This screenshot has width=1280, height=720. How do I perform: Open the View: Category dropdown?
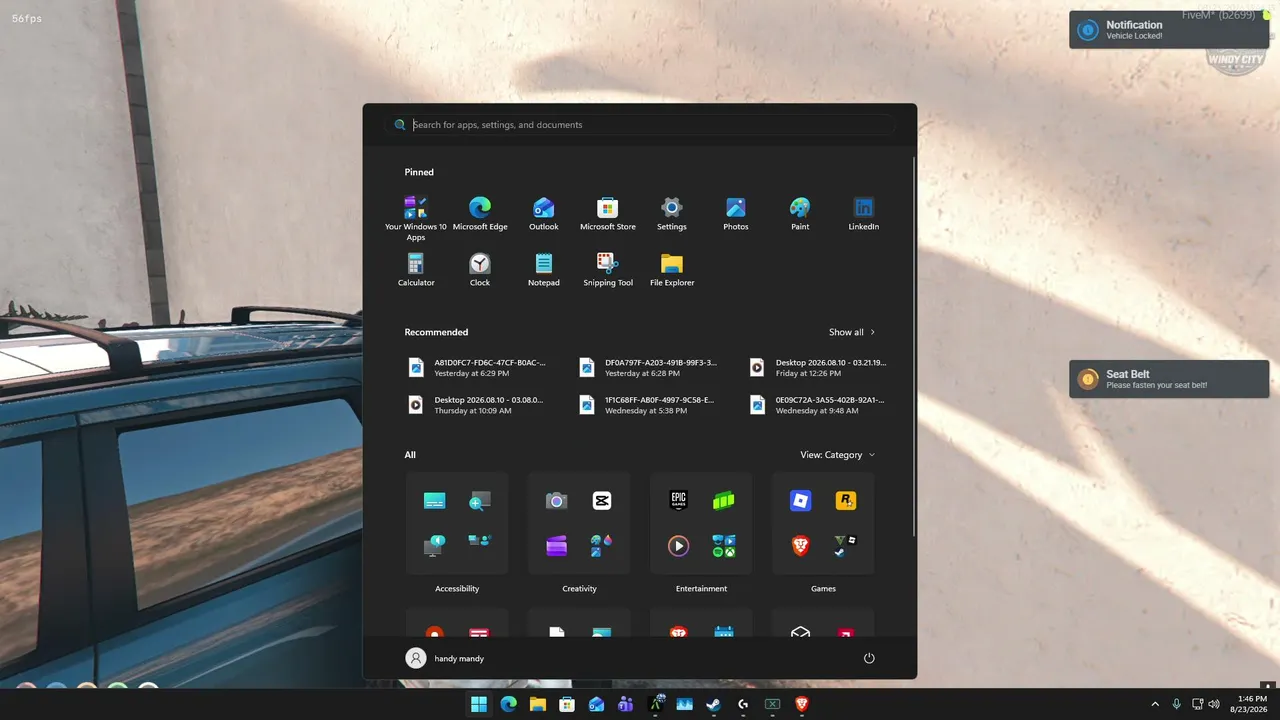[838, 455]
